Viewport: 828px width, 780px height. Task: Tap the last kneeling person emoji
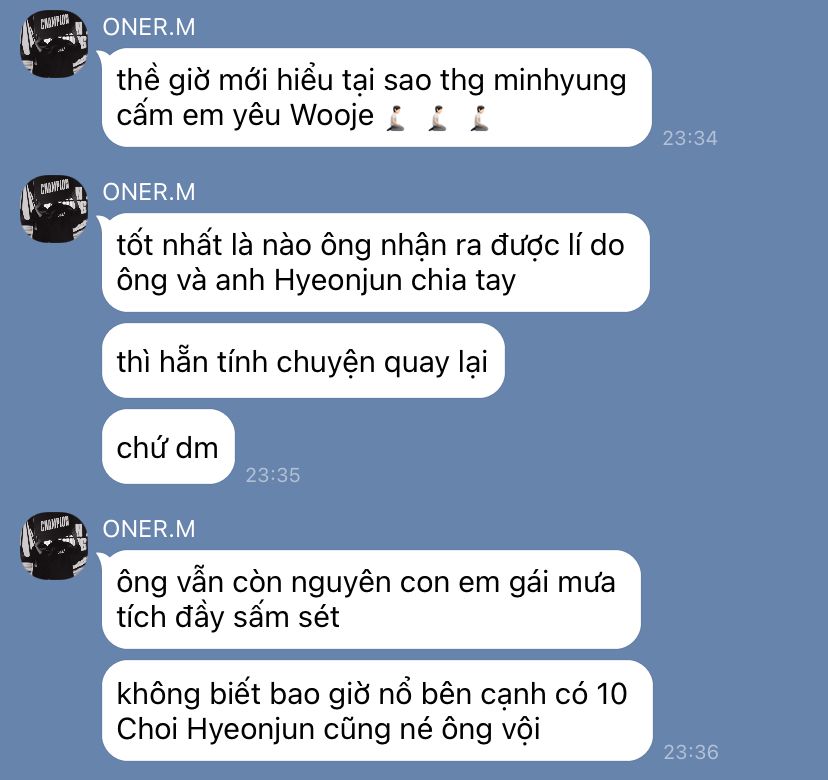pyautogui.click(x=480, y=118)
